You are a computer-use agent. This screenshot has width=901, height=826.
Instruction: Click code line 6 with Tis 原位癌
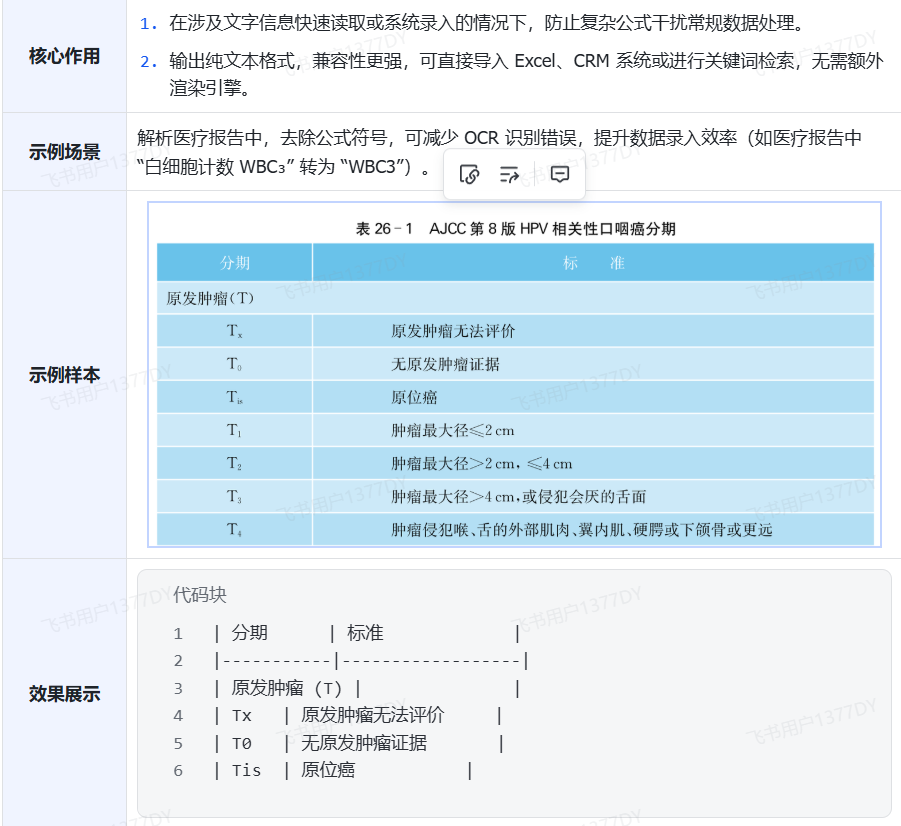click(x=343, y=770)
